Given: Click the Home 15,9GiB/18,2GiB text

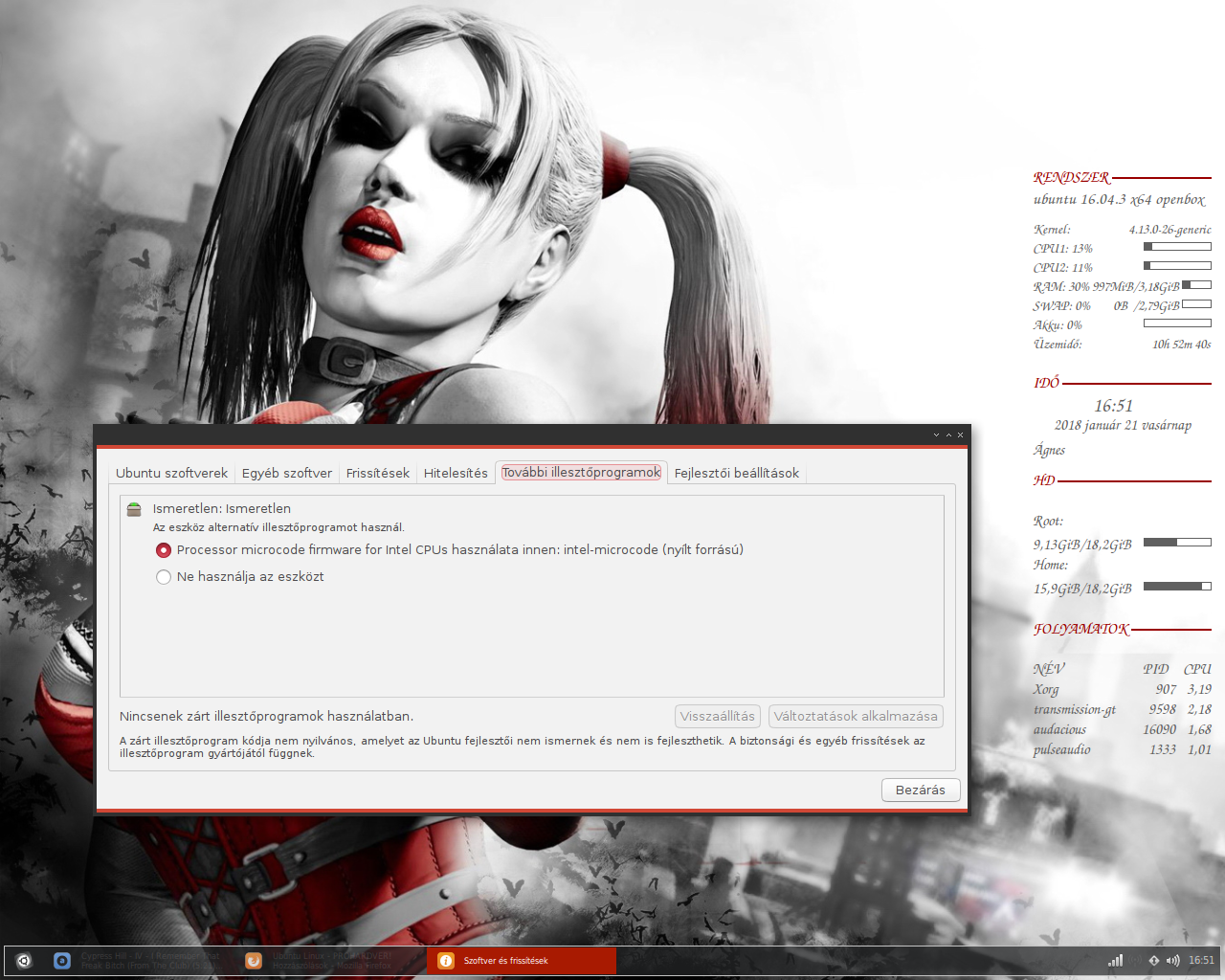Looking at the screenshot, I should 1082,589.
